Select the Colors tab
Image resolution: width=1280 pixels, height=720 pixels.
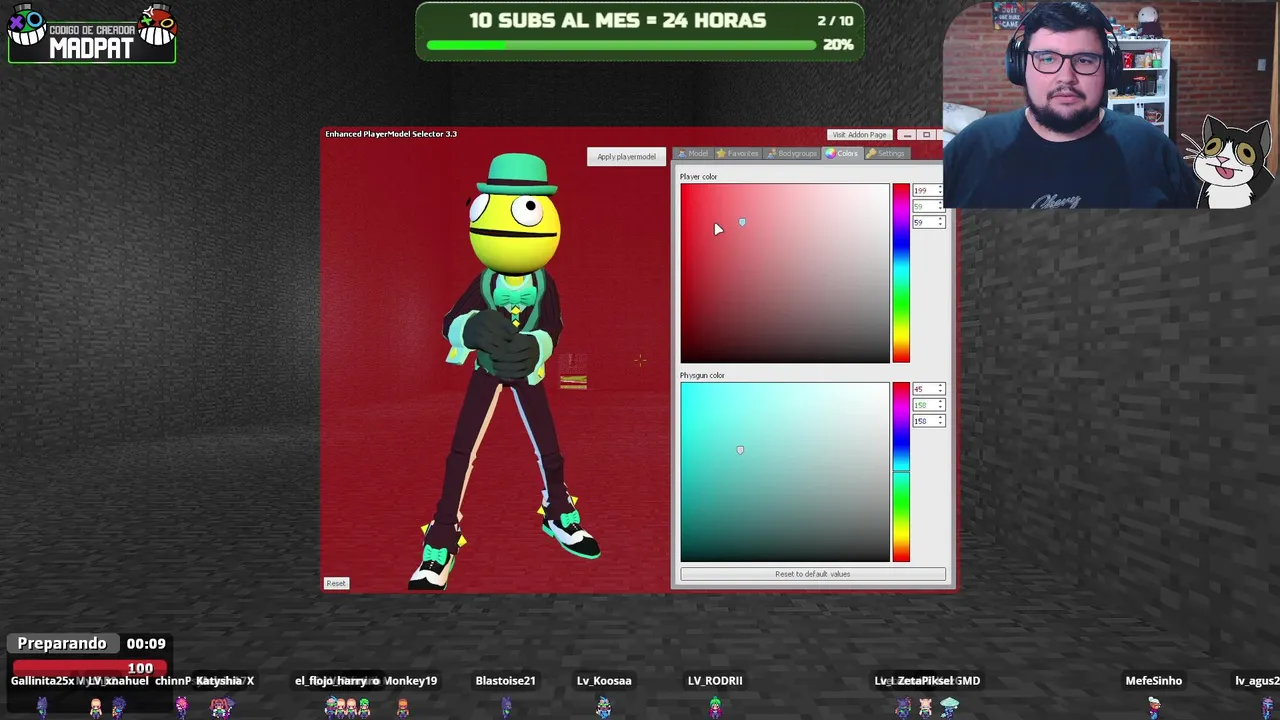pyautogui.click(x=842, y=153)
